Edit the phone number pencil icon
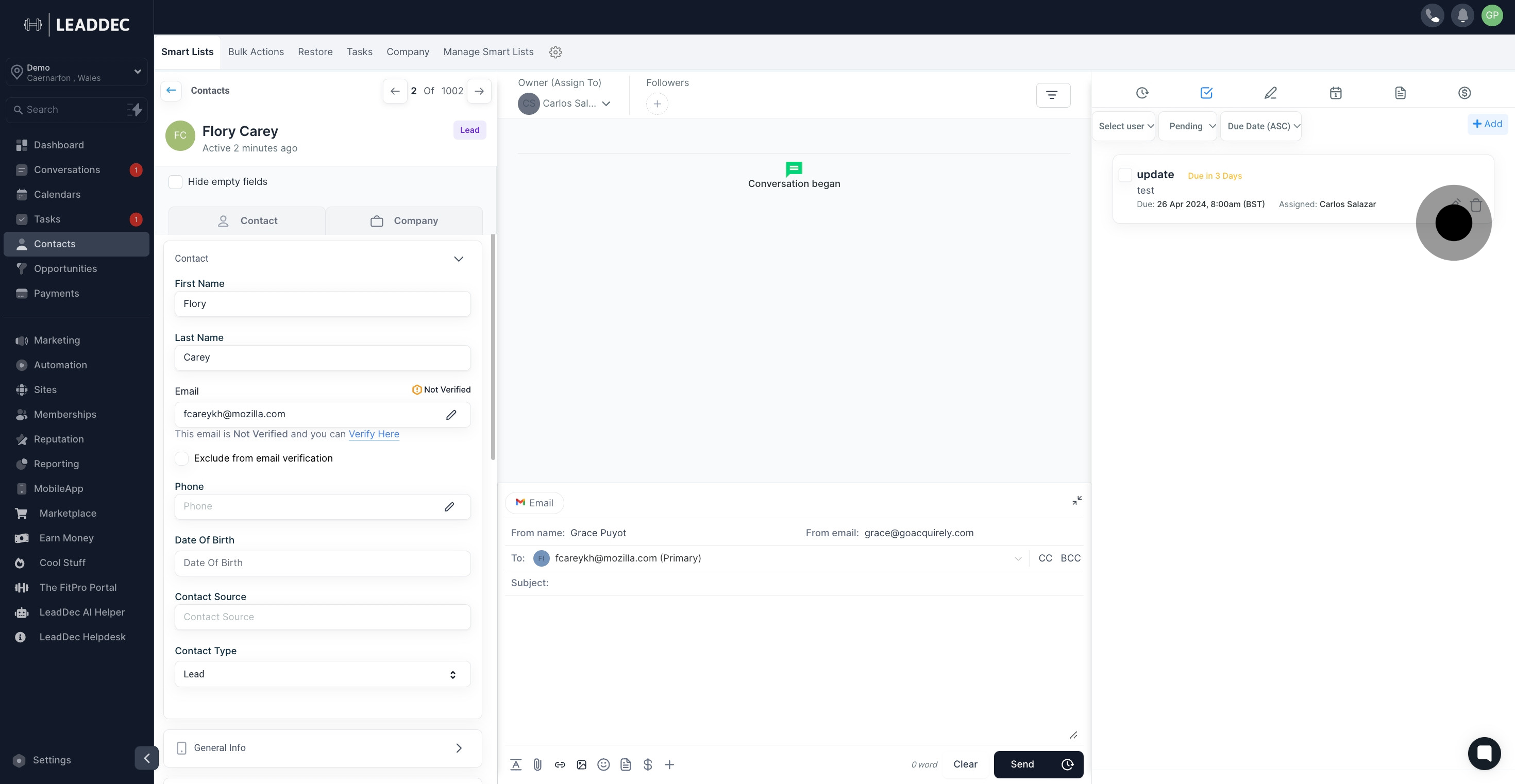 tap(449, 506)
